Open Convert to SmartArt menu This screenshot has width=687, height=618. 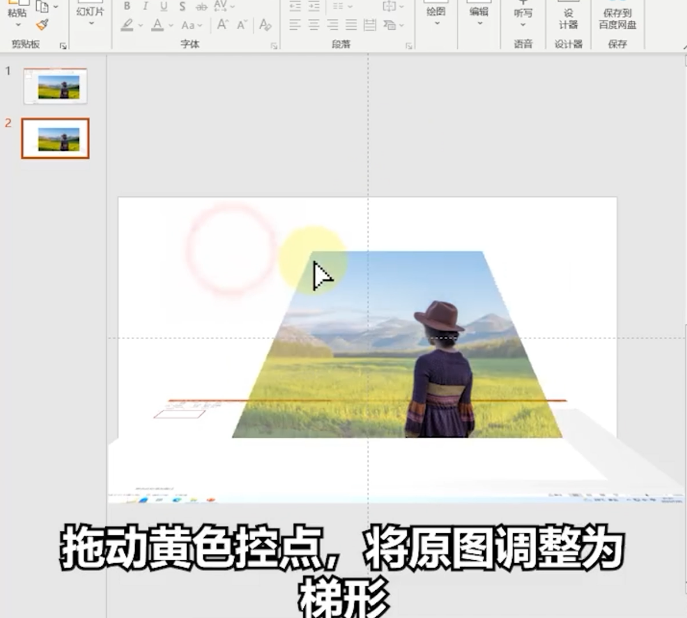(x=393, y=25)
